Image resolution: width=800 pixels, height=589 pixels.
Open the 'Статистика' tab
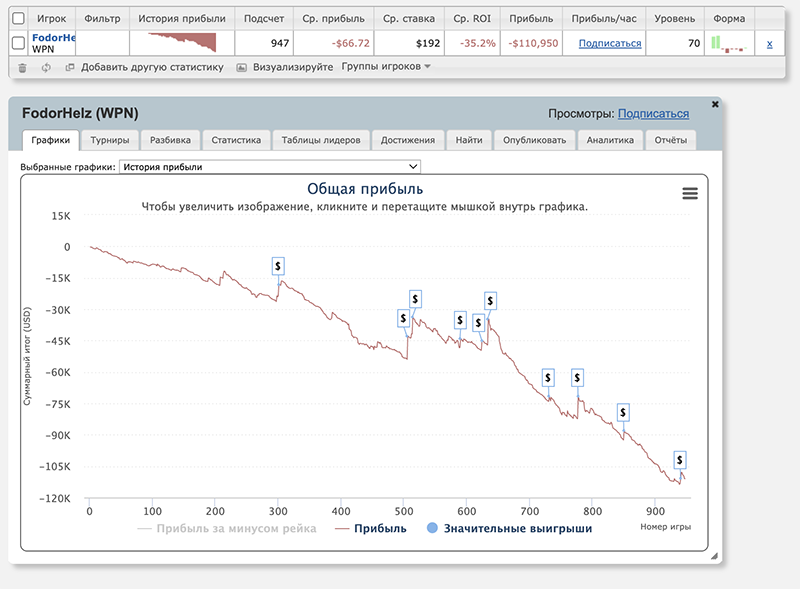[236, 140]
